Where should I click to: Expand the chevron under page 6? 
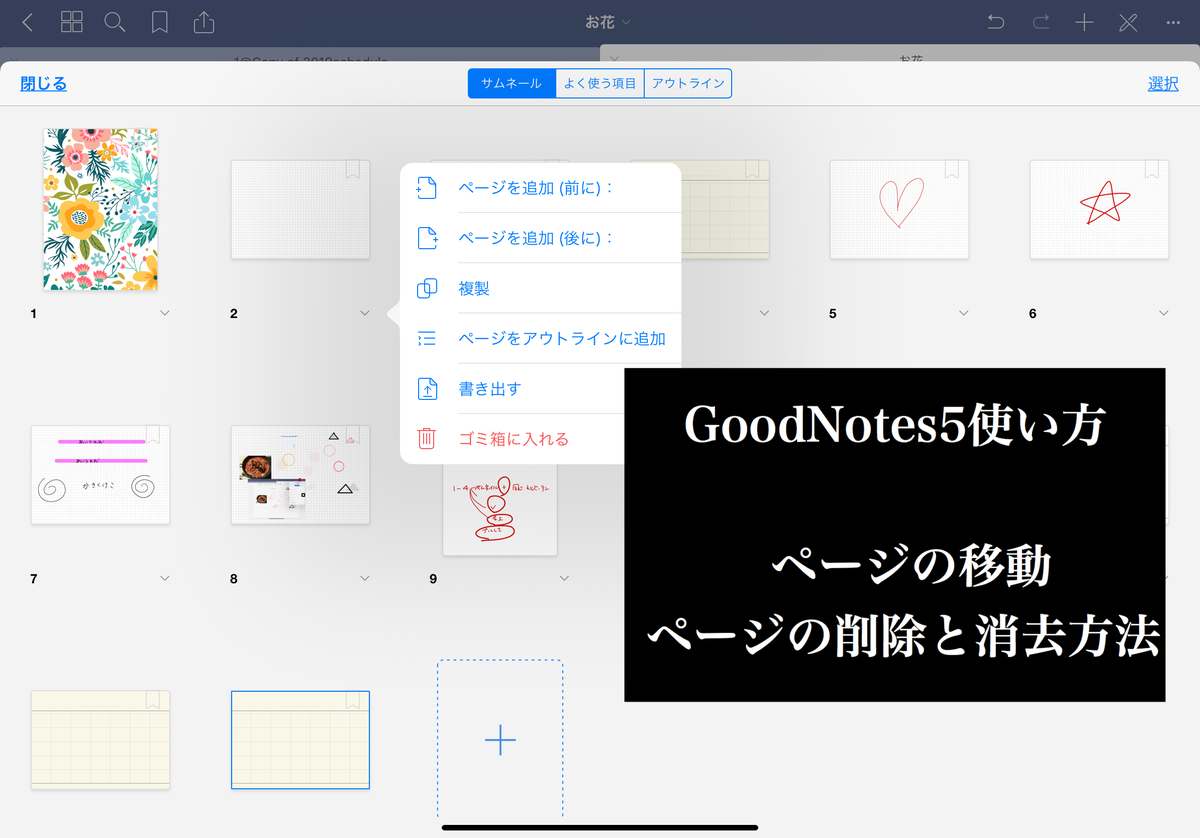(x=1164, y=313)
